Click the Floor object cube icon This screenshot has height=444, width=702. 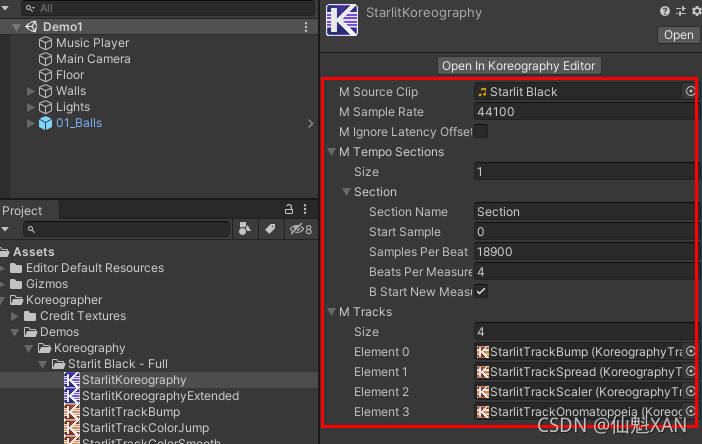45,75
